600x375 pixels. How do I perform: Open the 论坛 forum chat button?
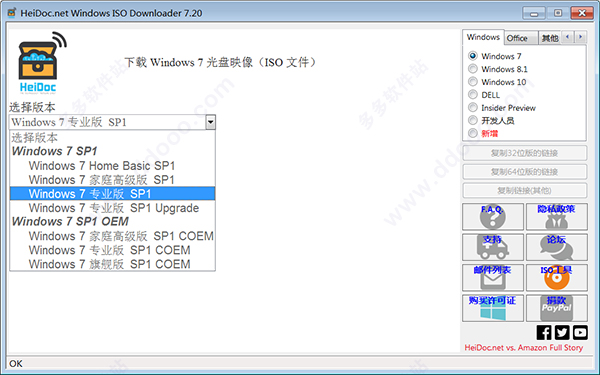pyautogui.click(x=557, y=247)
